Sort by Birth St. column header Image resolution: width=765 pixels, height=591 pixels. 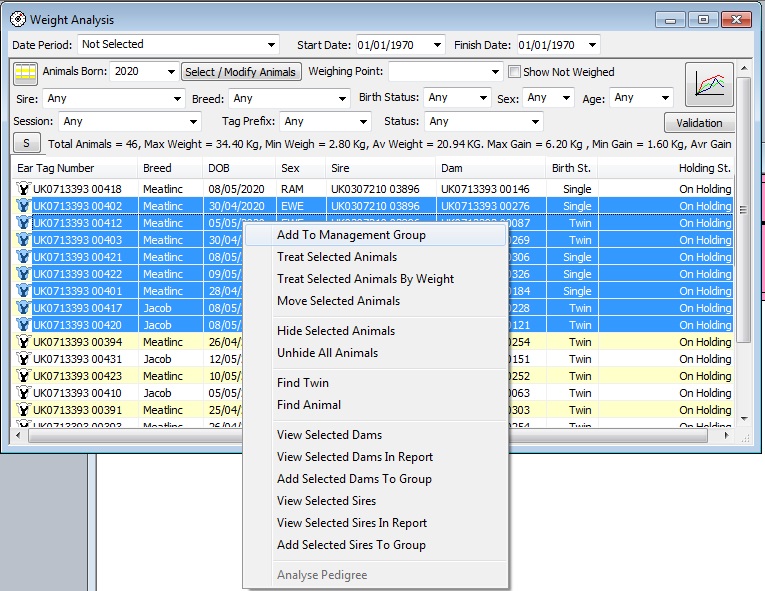(x=572, y=168)
